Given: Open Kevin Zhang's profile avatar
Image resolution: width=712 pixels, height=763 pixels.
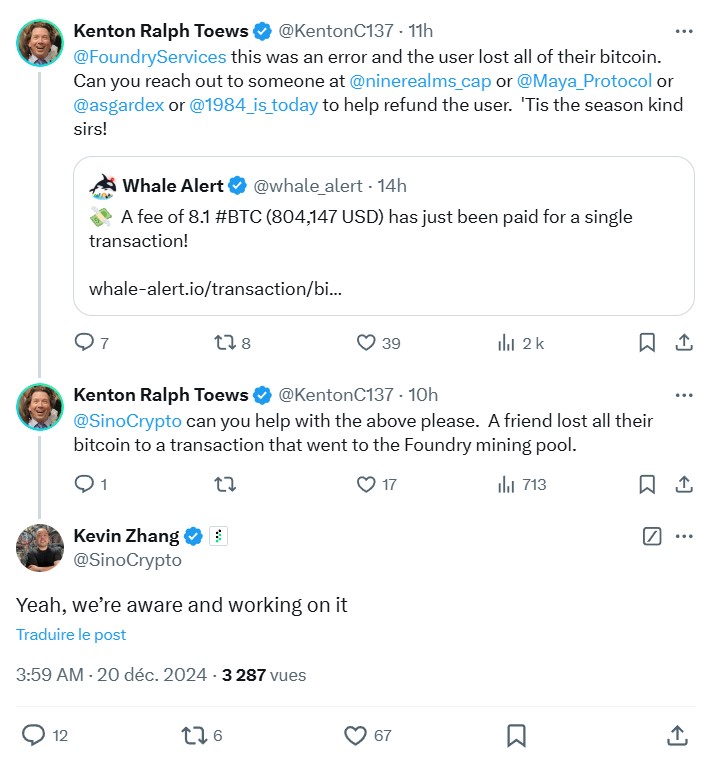Looking at the screenshot, I should [x=40, y=548].
